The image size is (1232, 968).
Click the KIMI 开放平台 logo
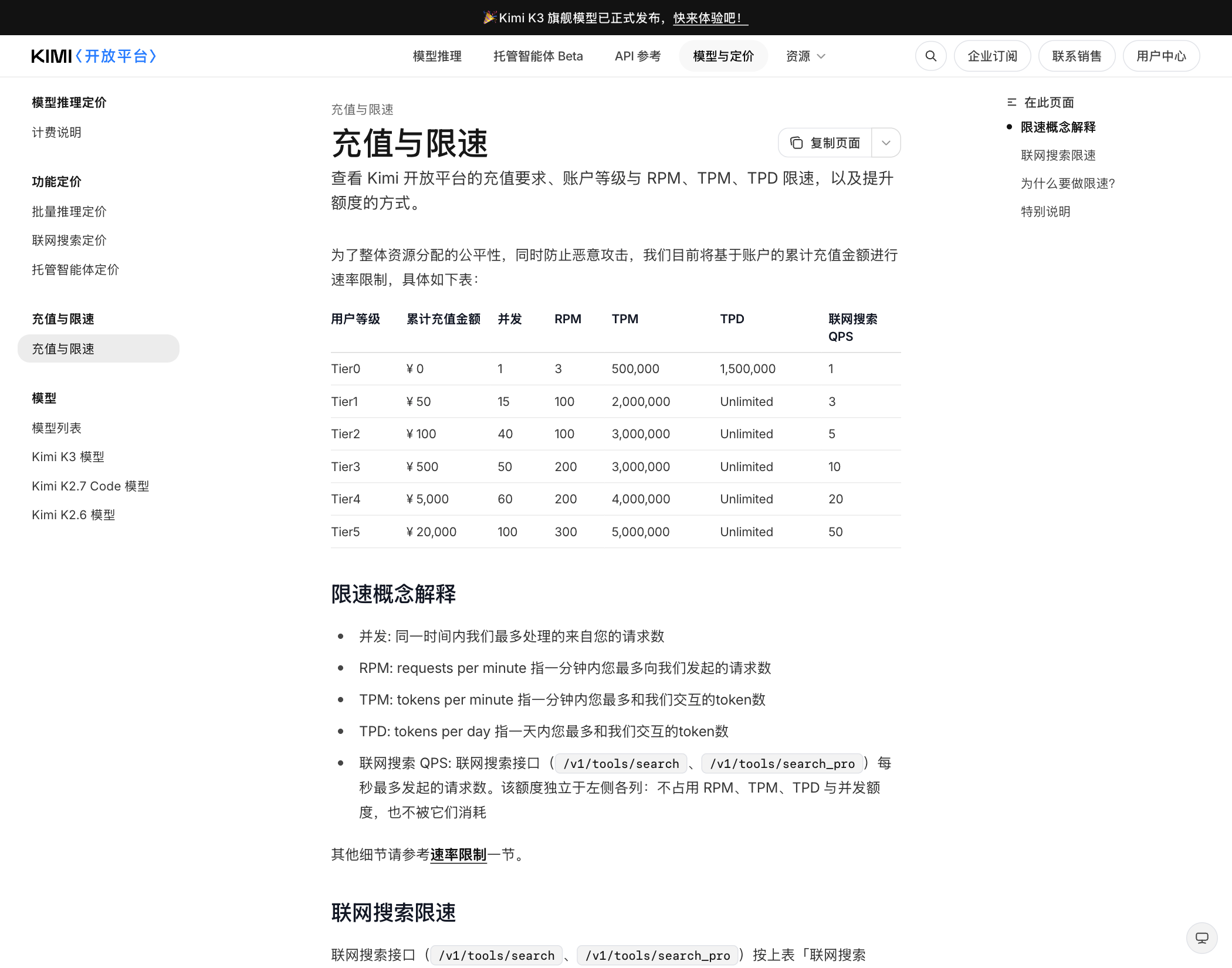pos(94,56)
